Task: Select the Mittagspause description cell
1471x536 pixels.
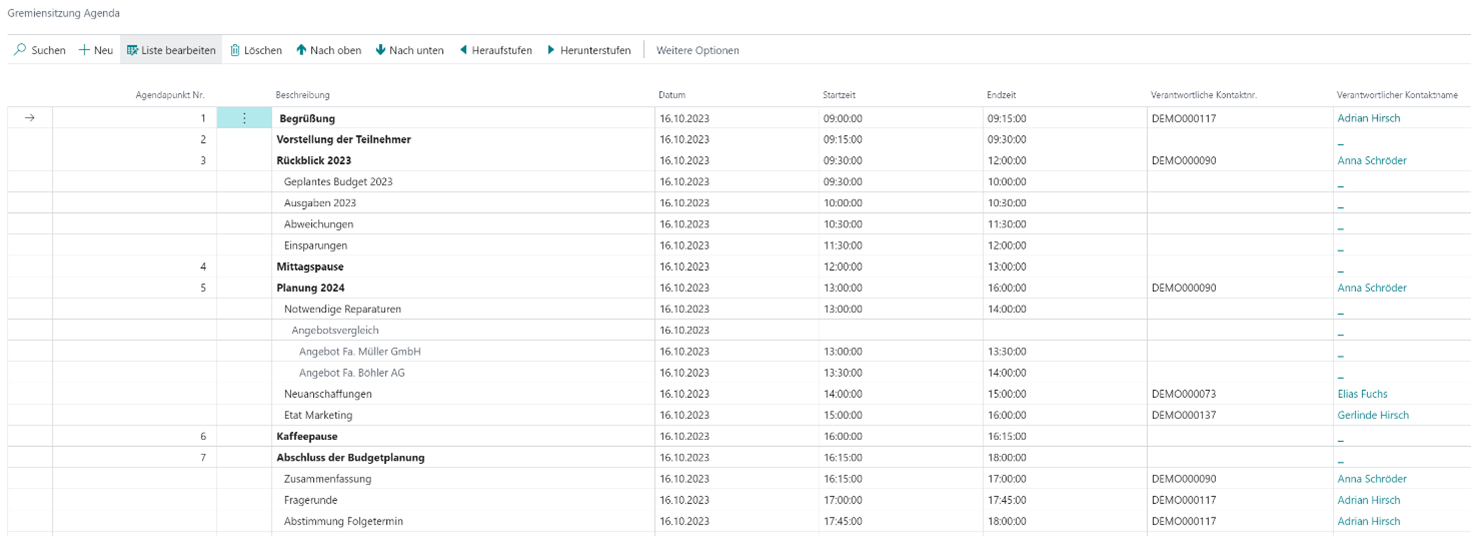Action: pos(309,267)
